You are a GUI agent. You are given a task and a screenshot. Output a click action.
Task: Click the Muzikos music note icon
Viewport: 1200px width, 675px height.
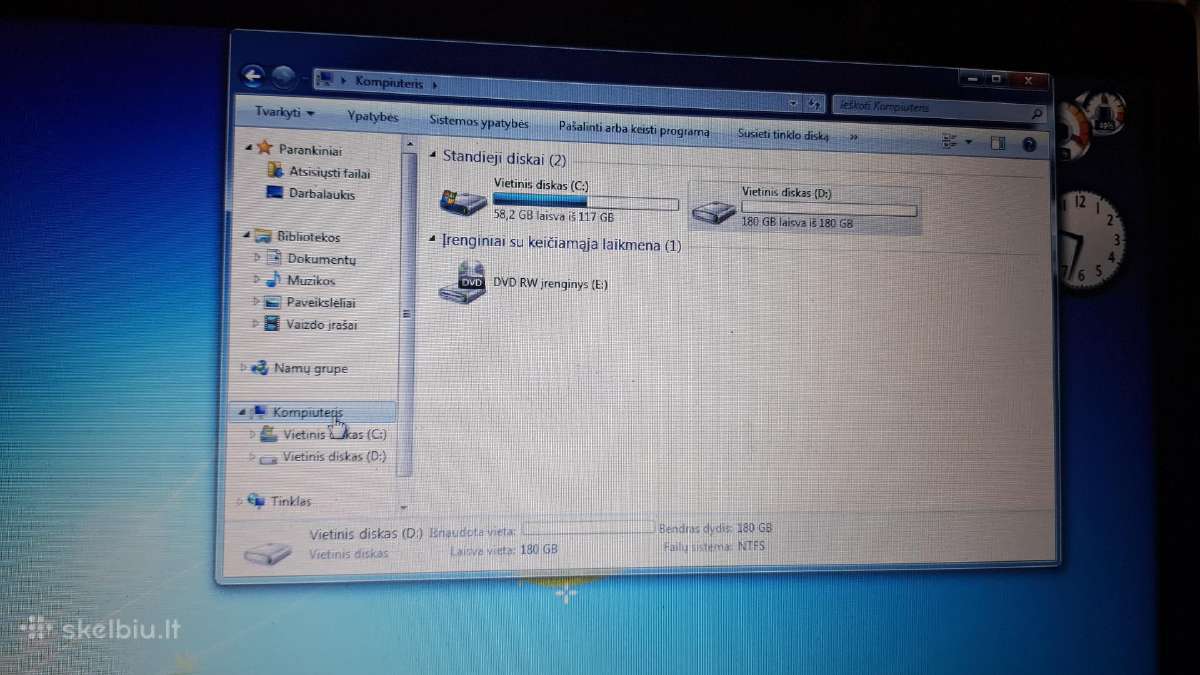click(273, 280)
